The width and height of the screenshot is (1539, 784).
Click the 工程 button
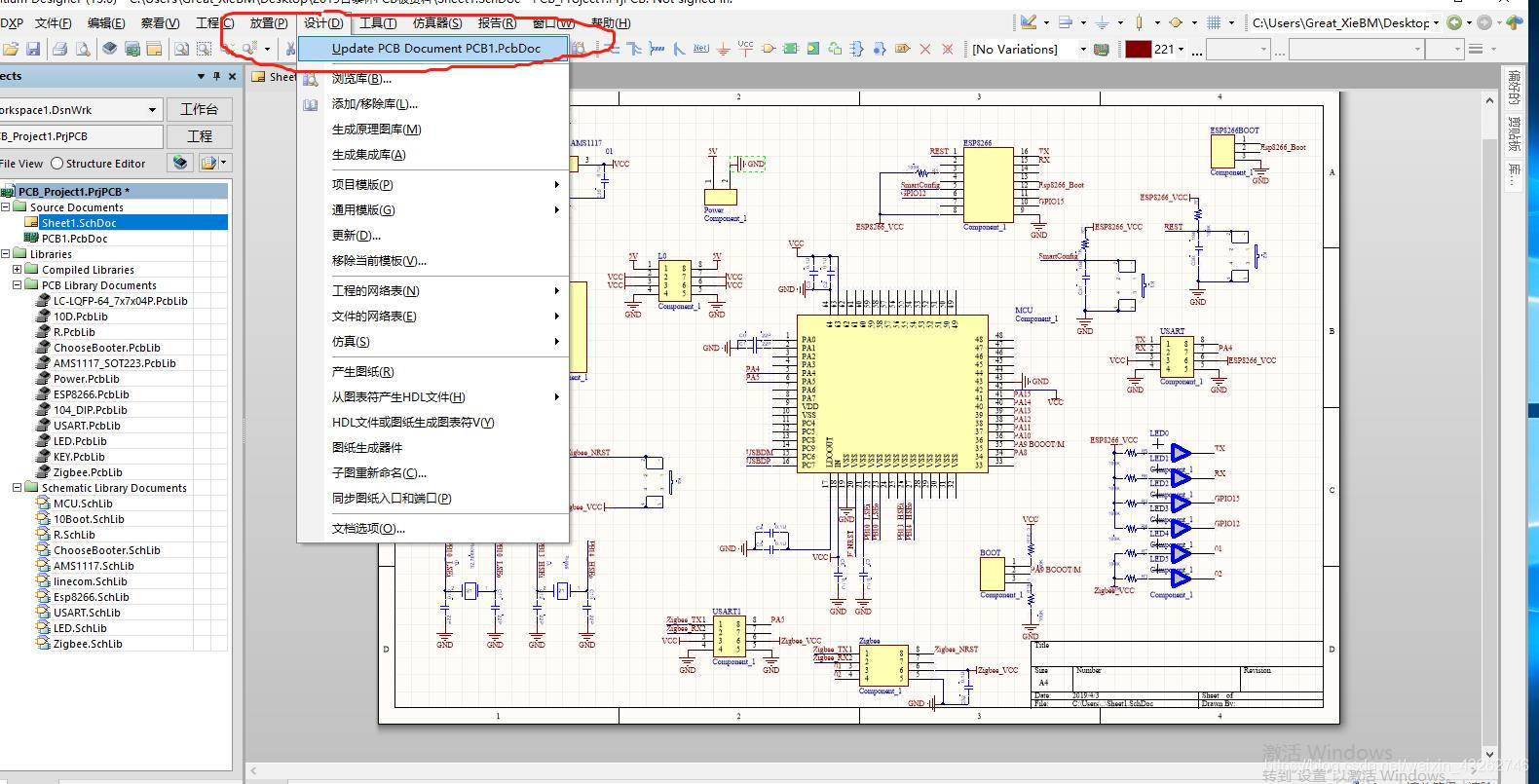click(x=200, y=136)
